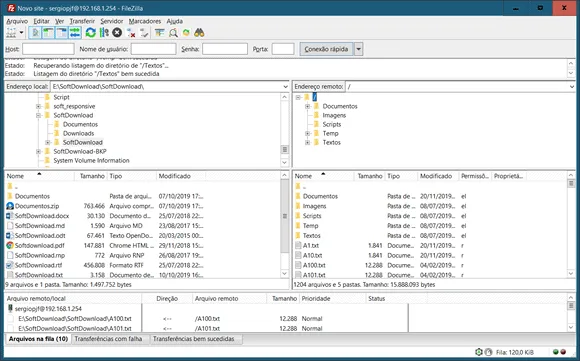Toggle processing of the transfer queue
580x361 pixels.
104,33
